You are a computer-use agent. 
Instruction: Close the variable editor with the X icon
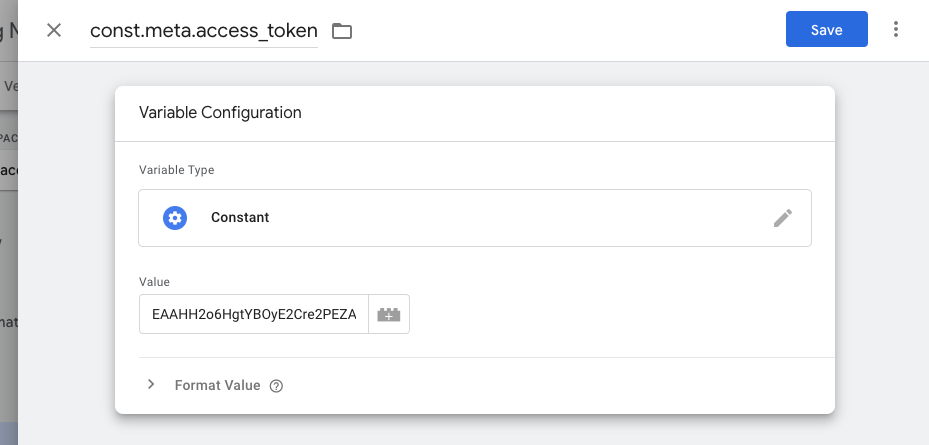click(x=54, y=30)
